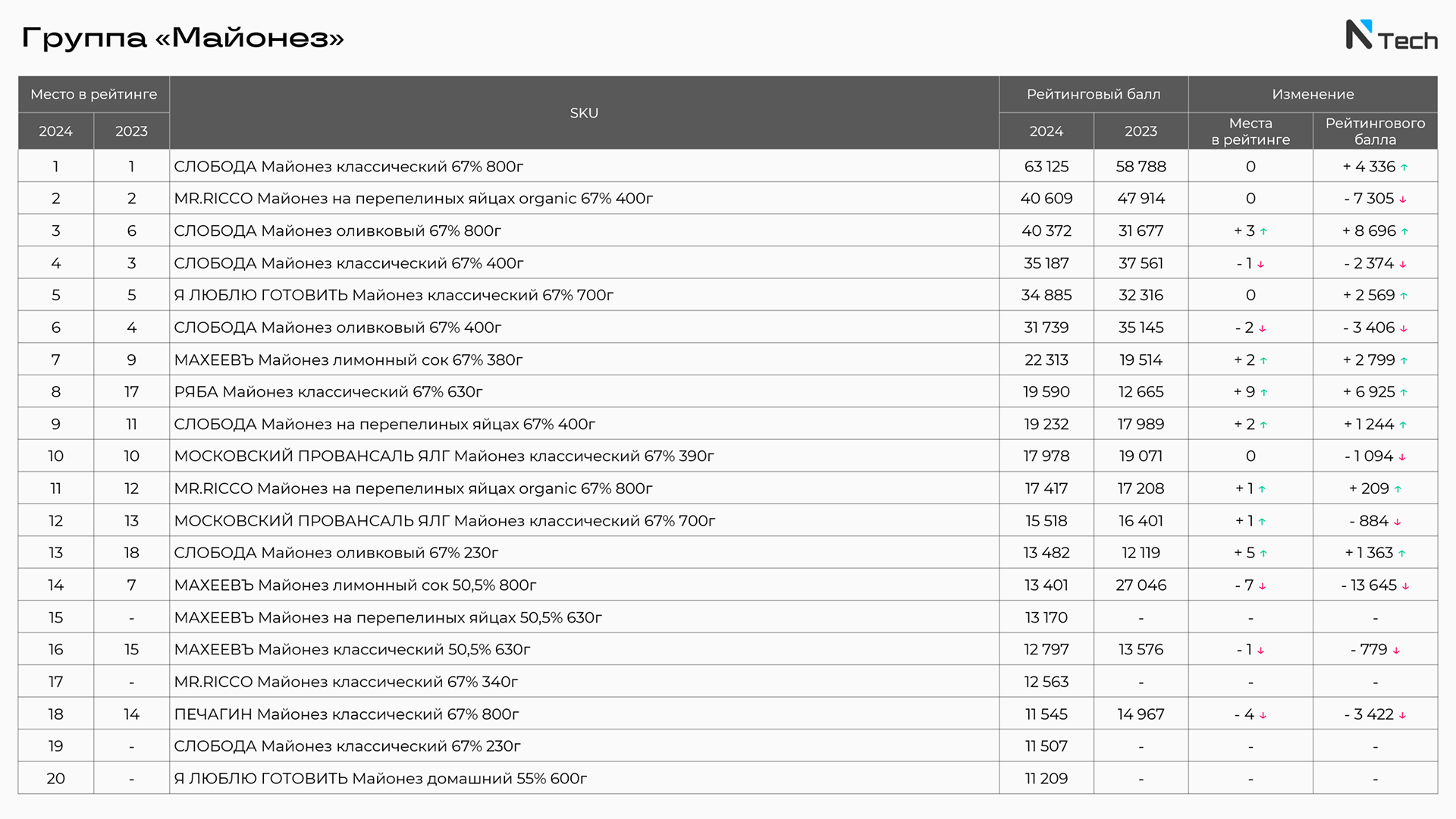Click the Рейтинговый балл header
This screenshot has width=1456, height=819.
1094,94
